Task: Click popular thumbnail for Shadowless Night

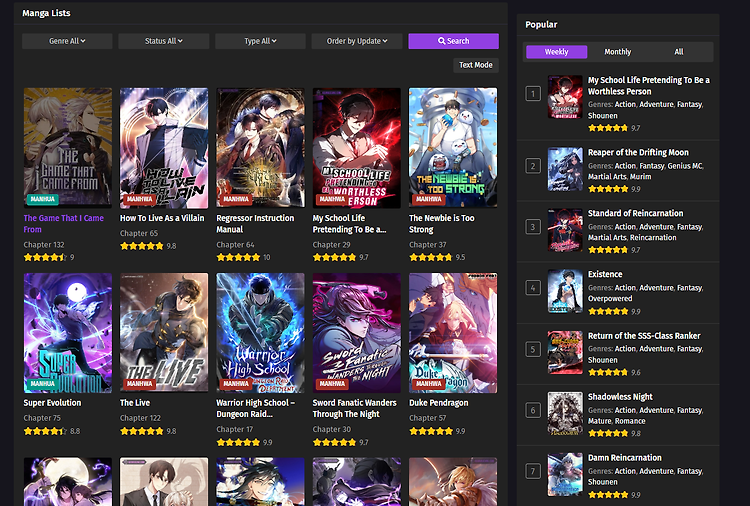Action: click(x=565, y=414)
